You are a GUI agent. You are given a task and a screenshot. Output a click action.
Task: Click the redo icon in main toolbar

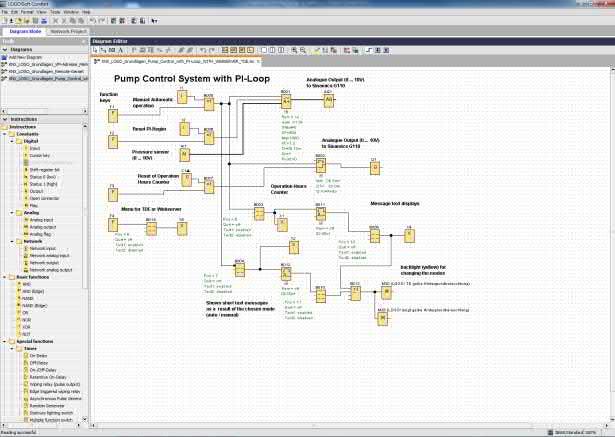(x=102, y=21)
